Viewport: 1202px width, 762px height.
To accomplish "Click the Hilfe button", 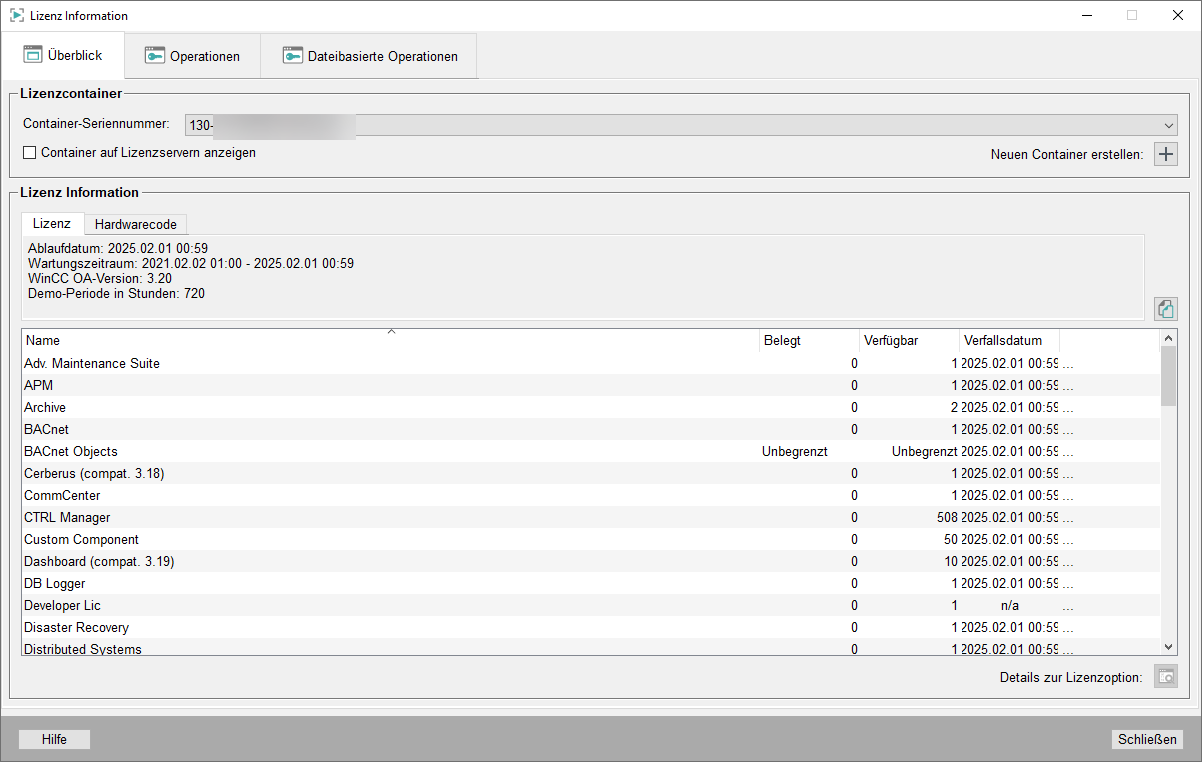I will click(54, 739).
